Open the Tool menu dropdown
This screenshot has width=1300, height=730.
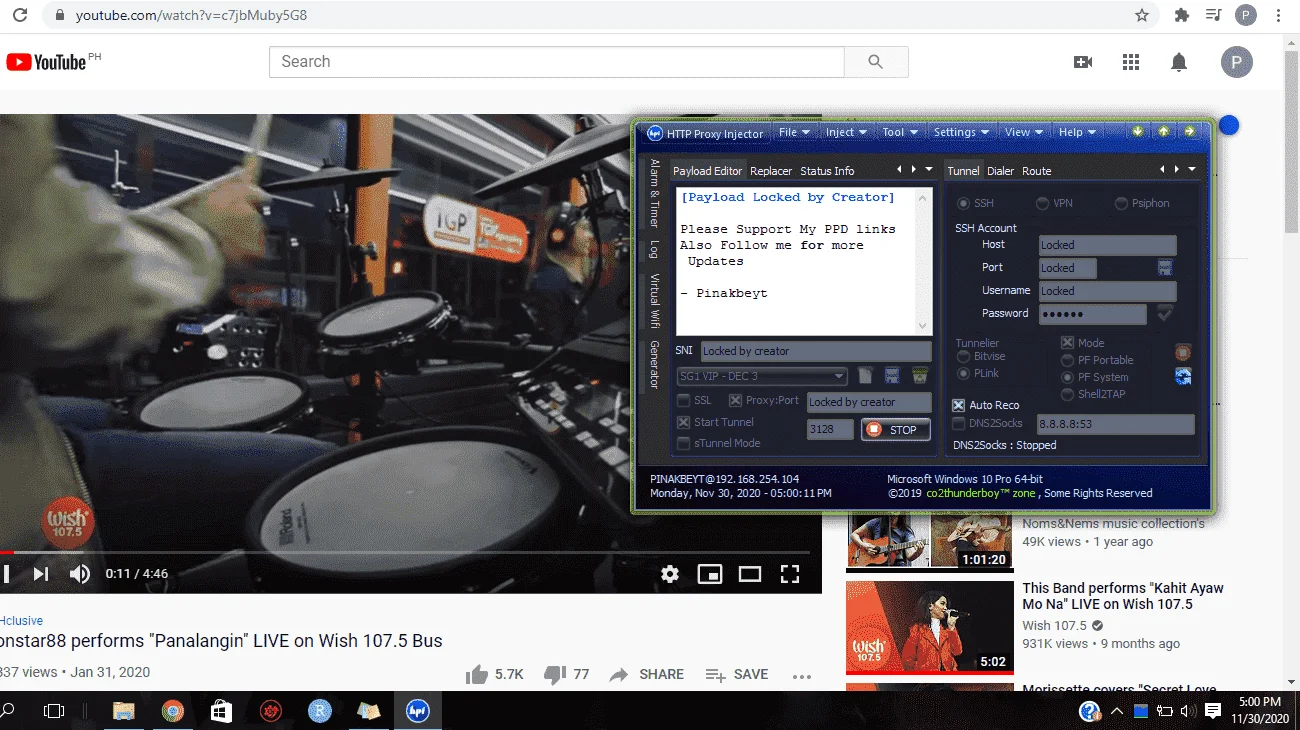pos(899,132)
